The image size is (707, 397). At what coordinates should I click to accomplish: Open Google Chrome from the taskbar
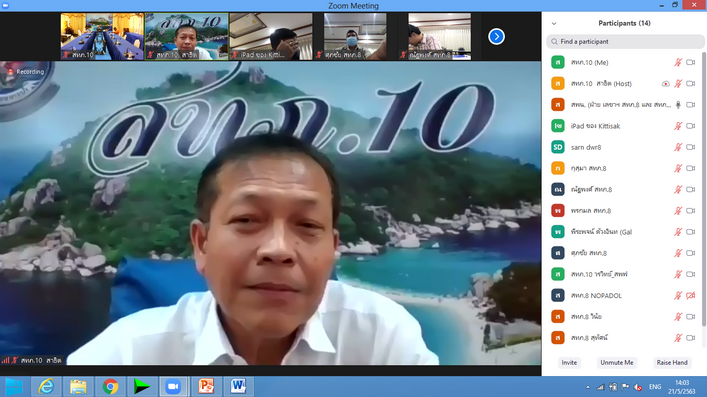click(110, 387)
